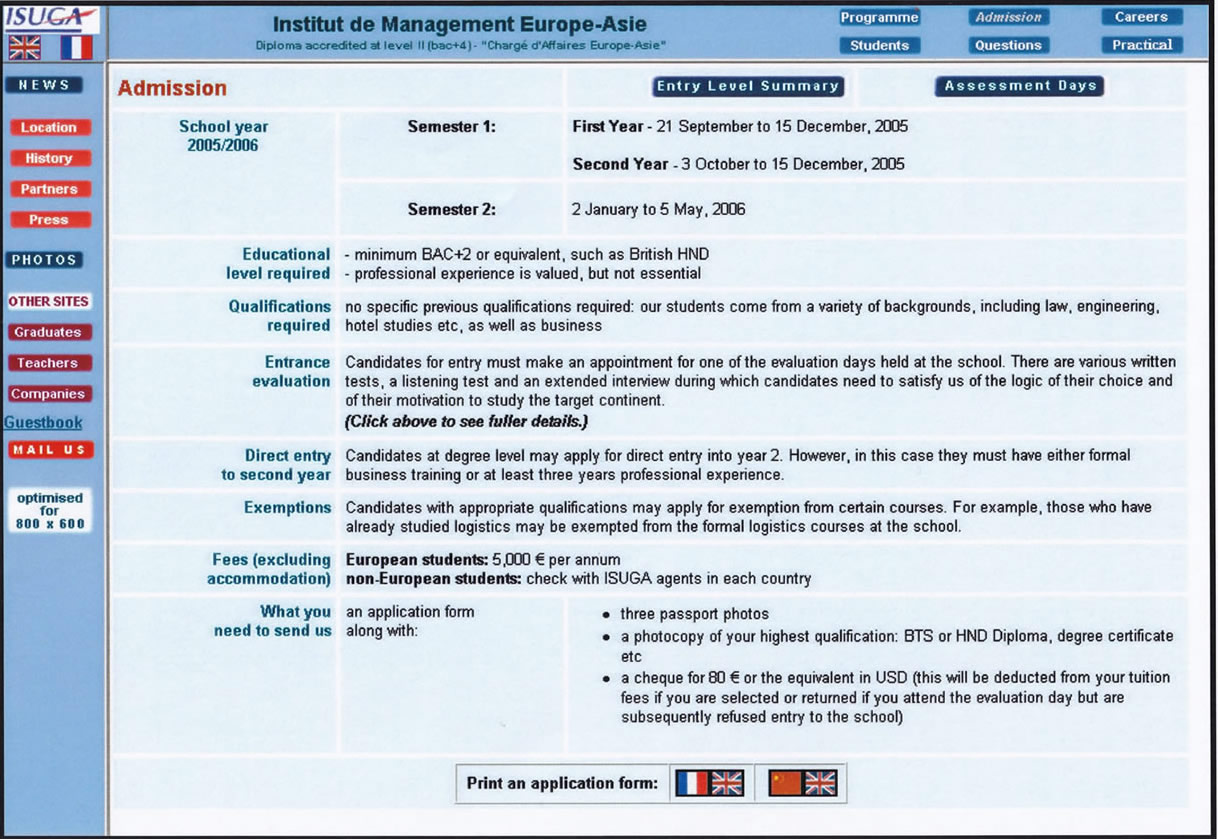Open the Students section

[x=879, y=45]
